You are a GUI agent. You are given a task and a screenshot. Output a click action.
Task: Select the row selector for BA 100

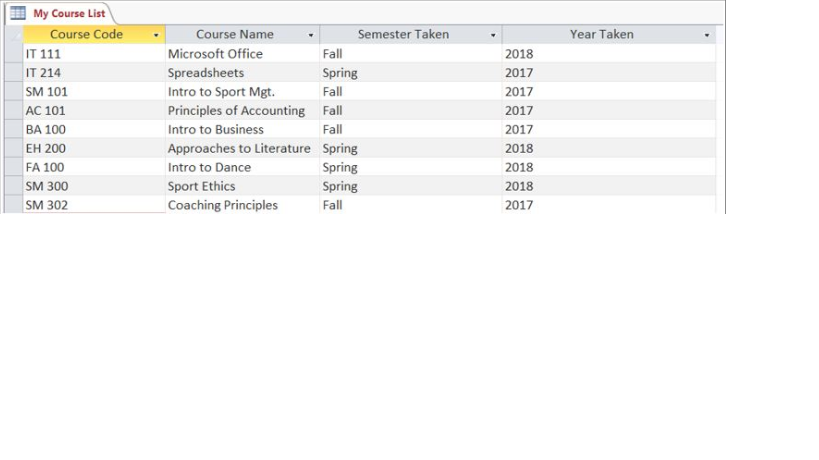13,130
